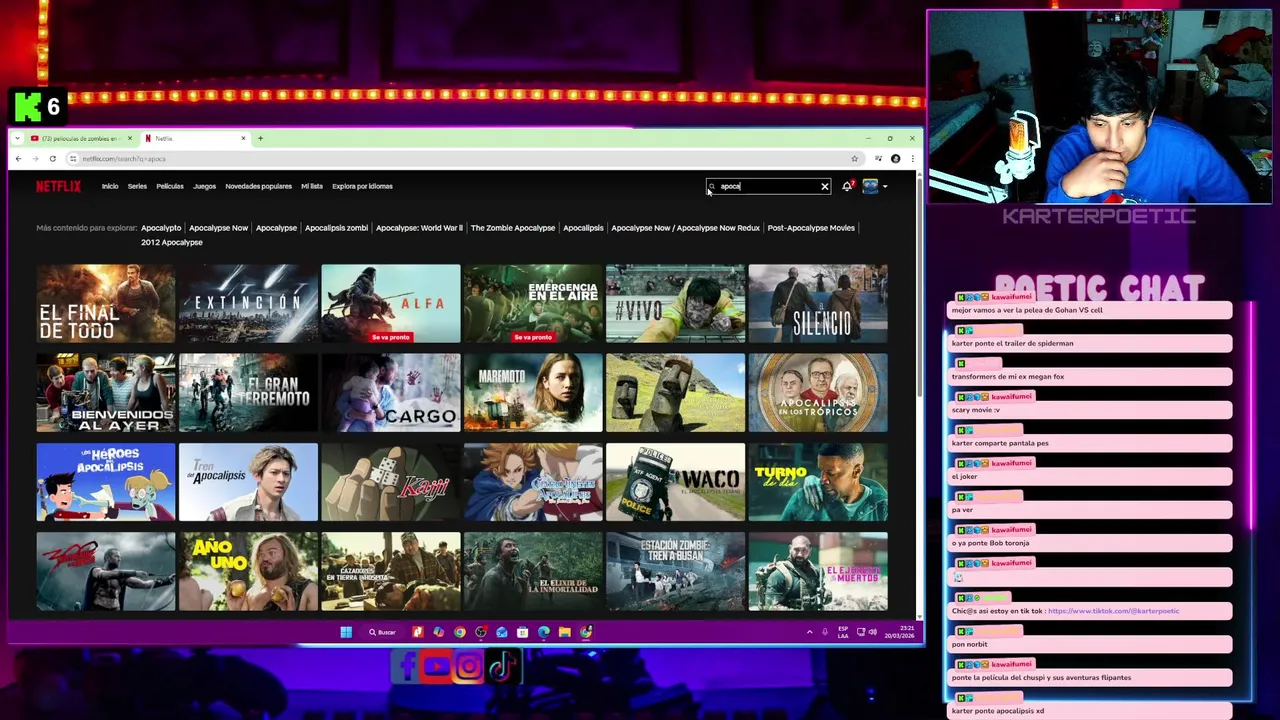This screenshot has width=1280, height=720.
Task: Open Tren del Apocalipsis card
Action: pos(248,482)
